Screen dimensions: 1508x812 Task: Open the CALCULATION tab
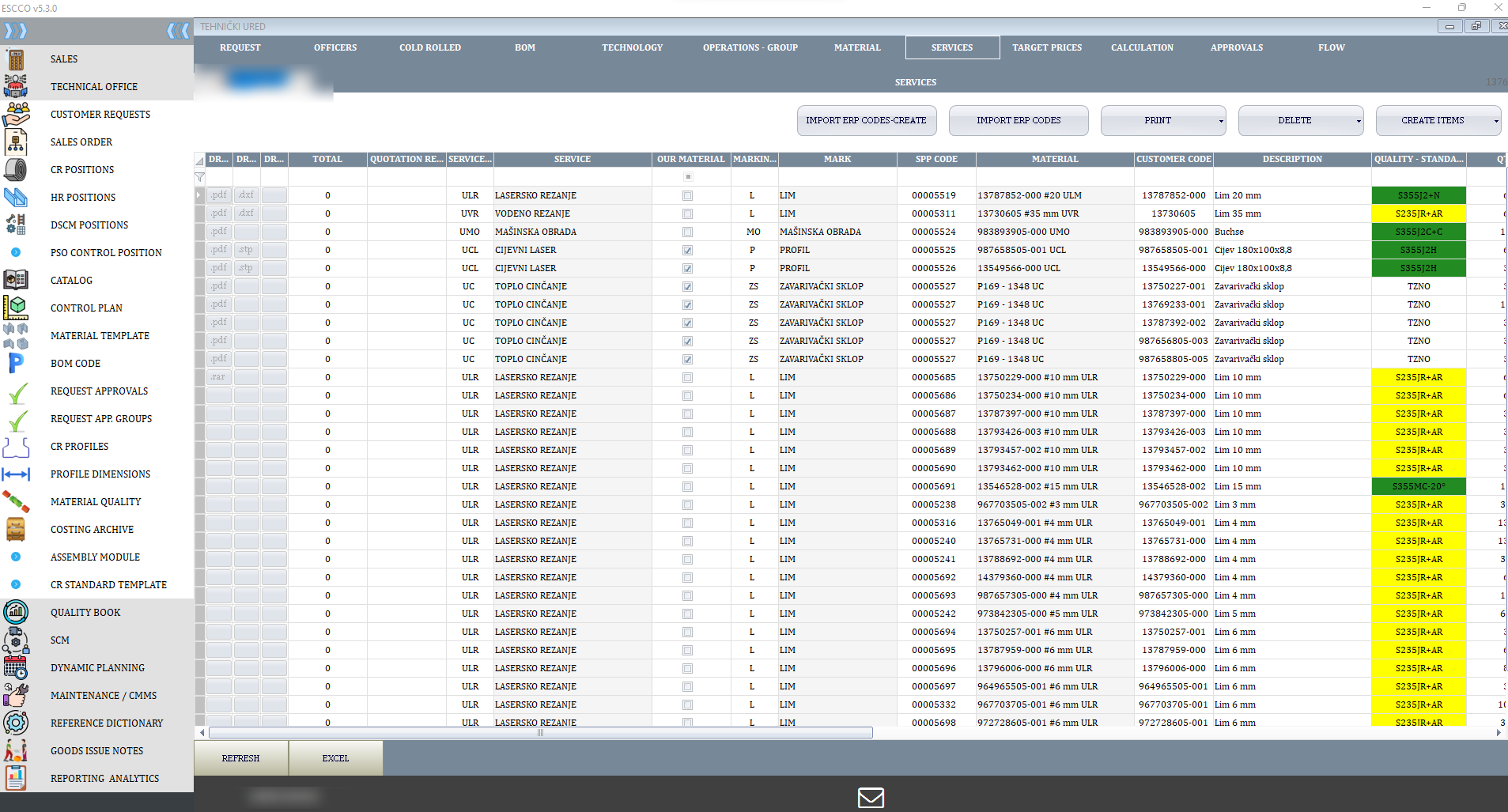(x=1141, y=47)
